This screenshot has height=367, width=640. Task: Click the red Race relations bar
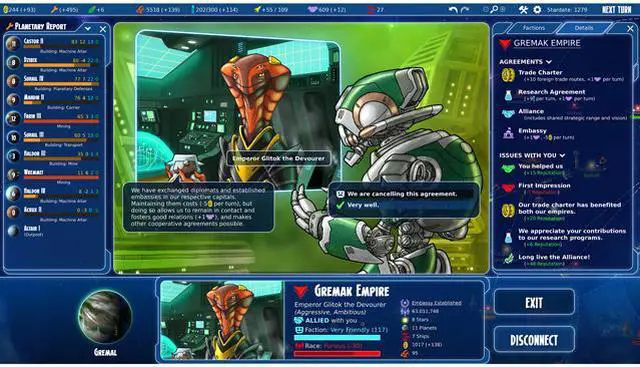point(337,354)
